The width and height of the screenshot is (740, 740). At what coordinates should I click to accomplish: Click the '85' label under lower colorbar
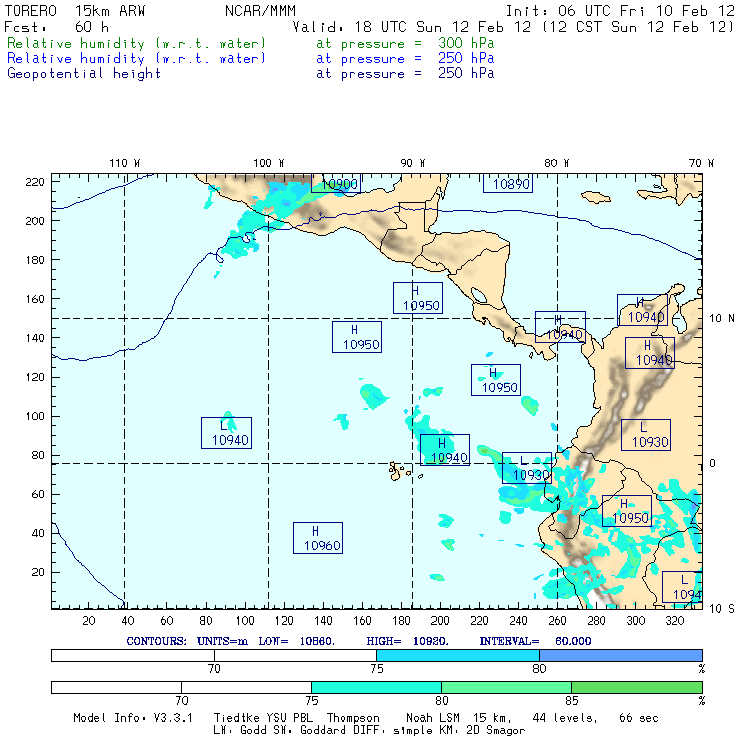(x=572, y=701)
